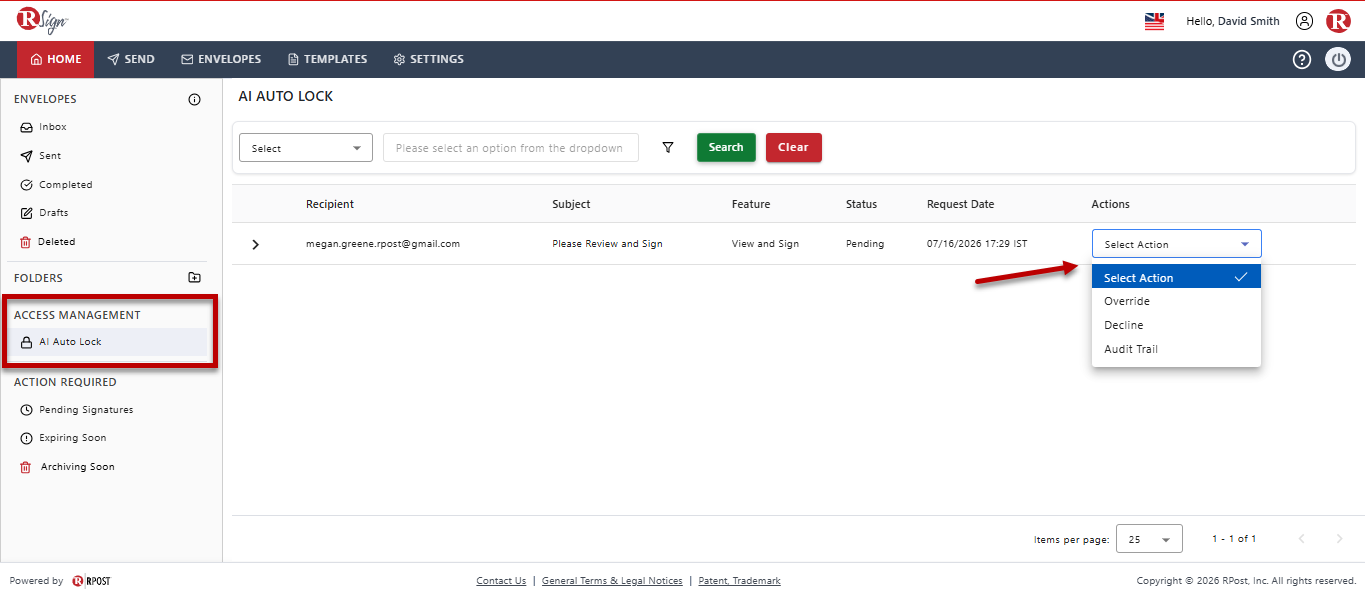Expand the megan.greene row chevron

[x=255, y=244]
